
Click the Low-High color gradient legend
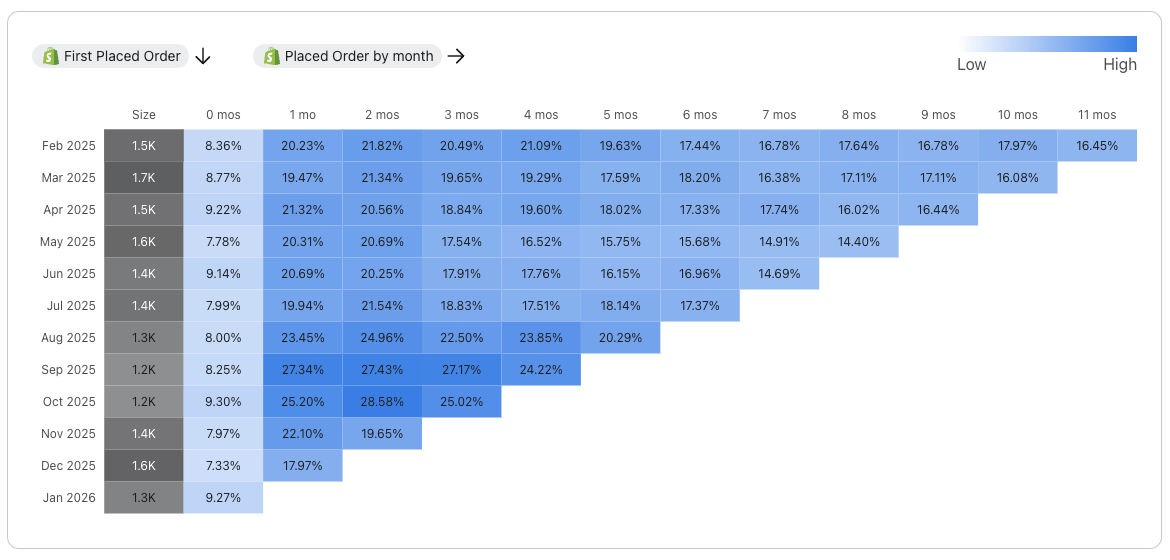click(1047, 44)
